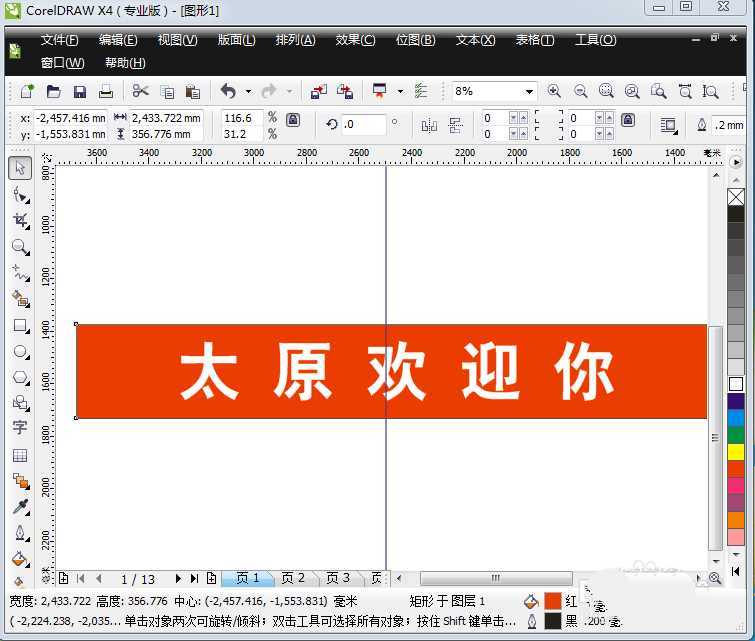Choose the Rectangle tool
This screenshot has width=755, height=641.
[x=20, y=325]
